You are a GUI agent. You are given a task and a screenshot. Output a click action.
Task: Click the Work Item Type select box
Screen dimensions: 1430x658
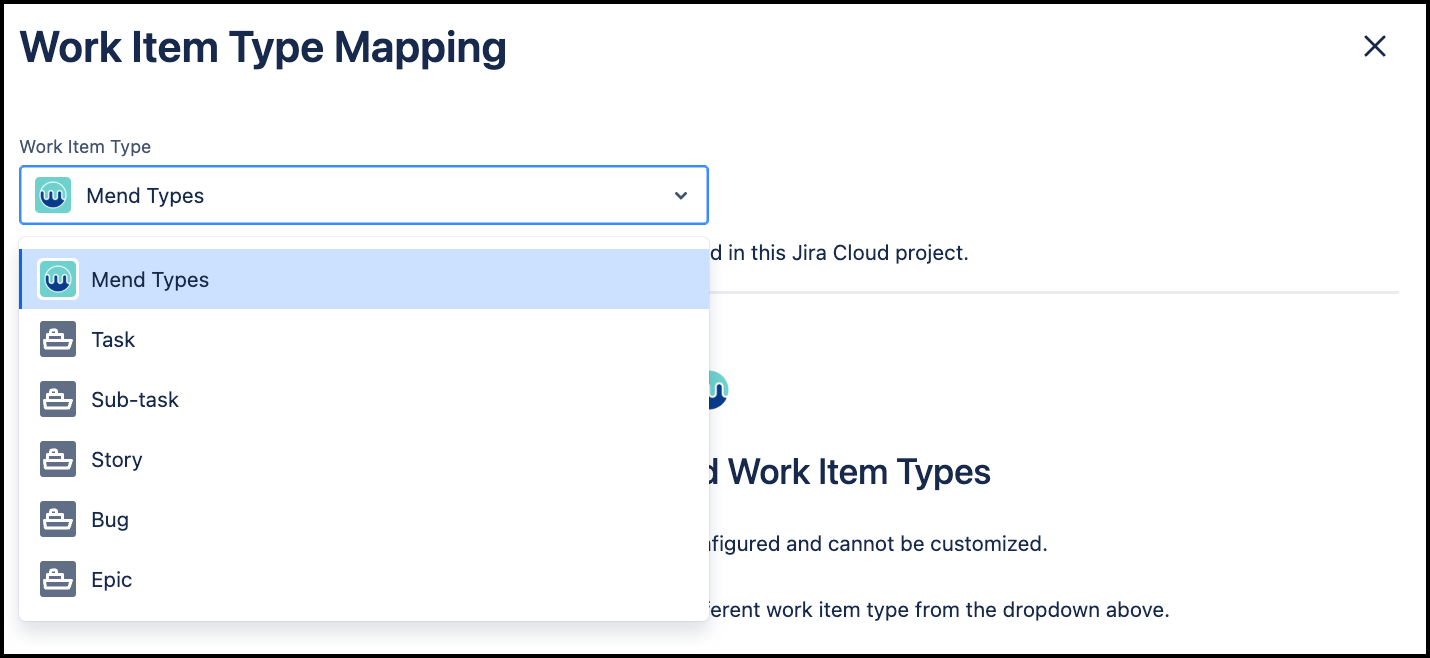point(364,195)
